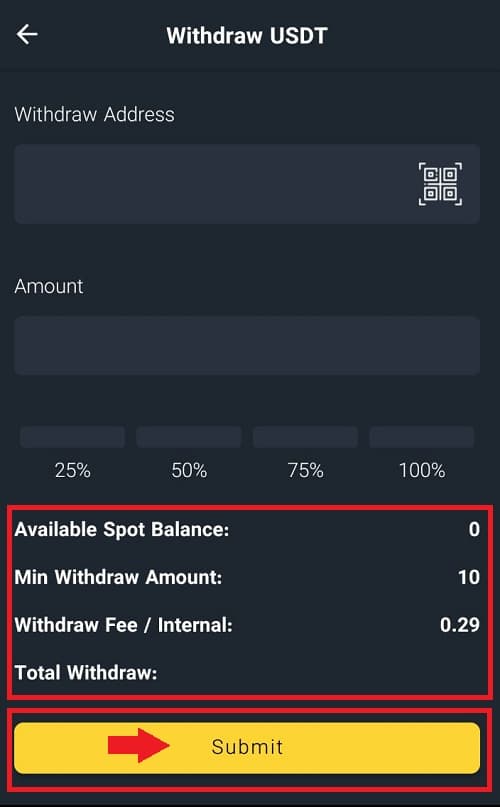Click the Withdraw Address label text
500x807 pixels.
[x=94, y=114]
